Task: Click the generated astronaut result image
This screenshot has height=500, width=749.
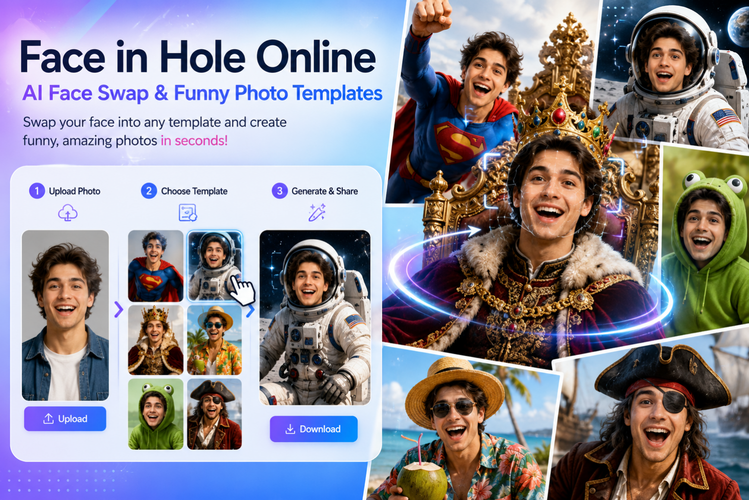Action: [x=315, y=318]
